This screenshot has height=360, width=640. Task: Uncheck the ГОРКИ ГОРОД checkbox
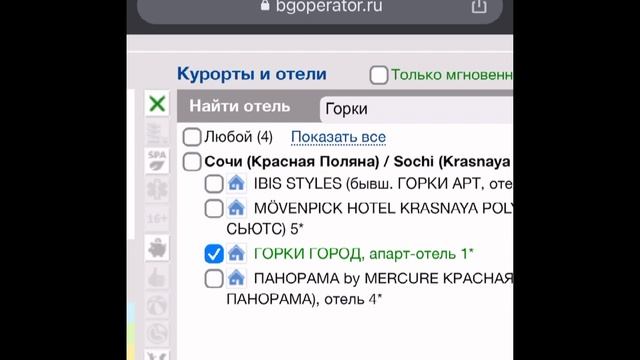tap(214, 254)
